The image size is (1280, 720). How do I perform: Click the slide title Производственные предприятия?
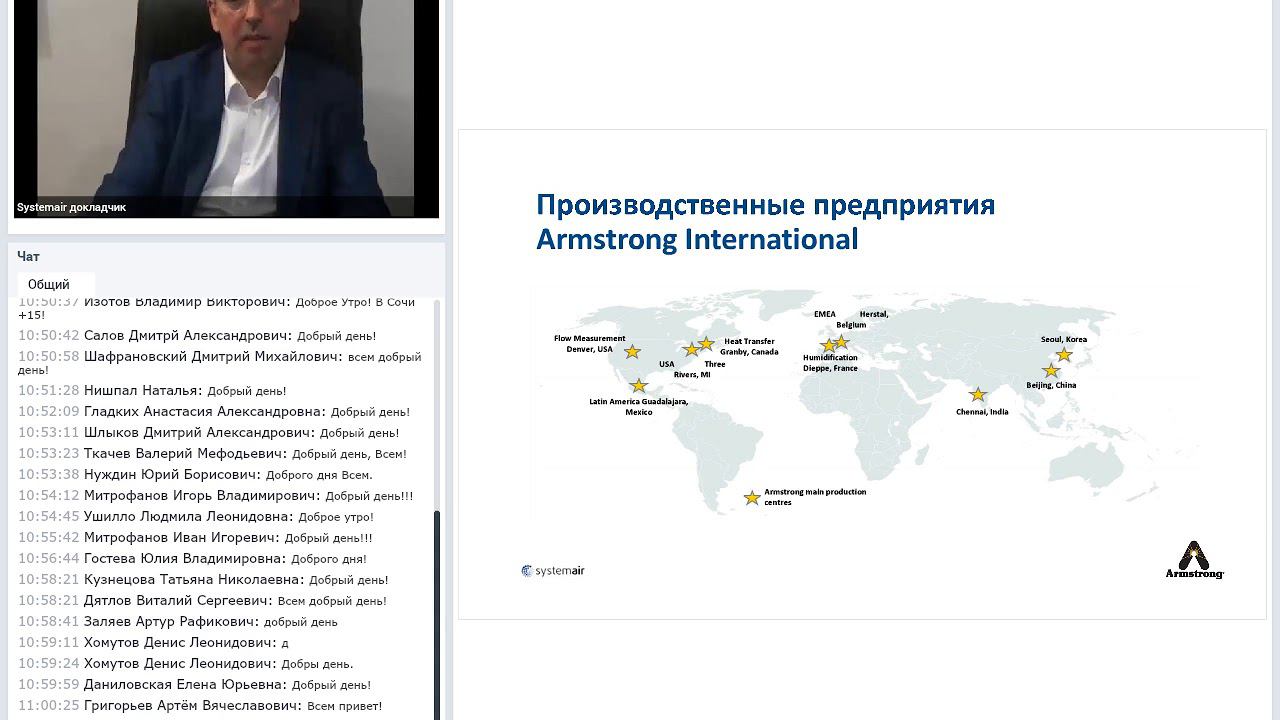[x=766, y=205]
